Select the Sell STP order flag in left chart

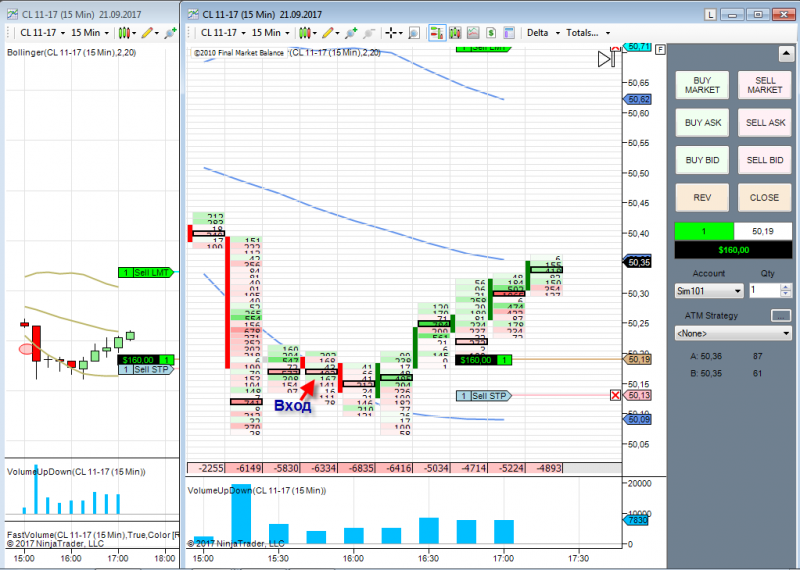click(x=146, y=369)
